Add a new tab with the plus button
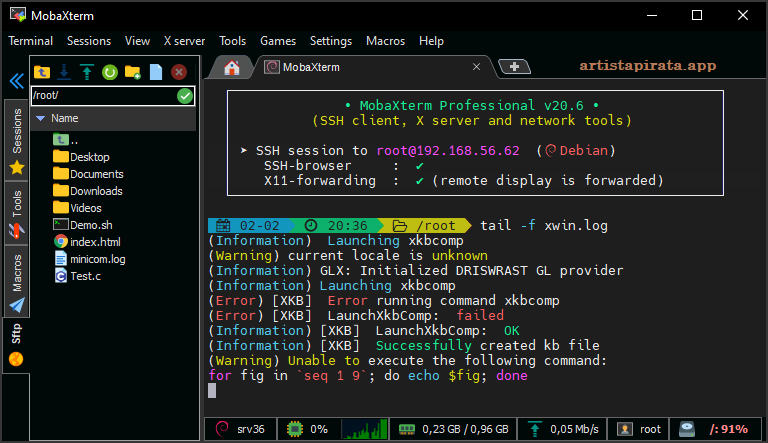This screenshot has height=443, width=768. click(514, 67)
